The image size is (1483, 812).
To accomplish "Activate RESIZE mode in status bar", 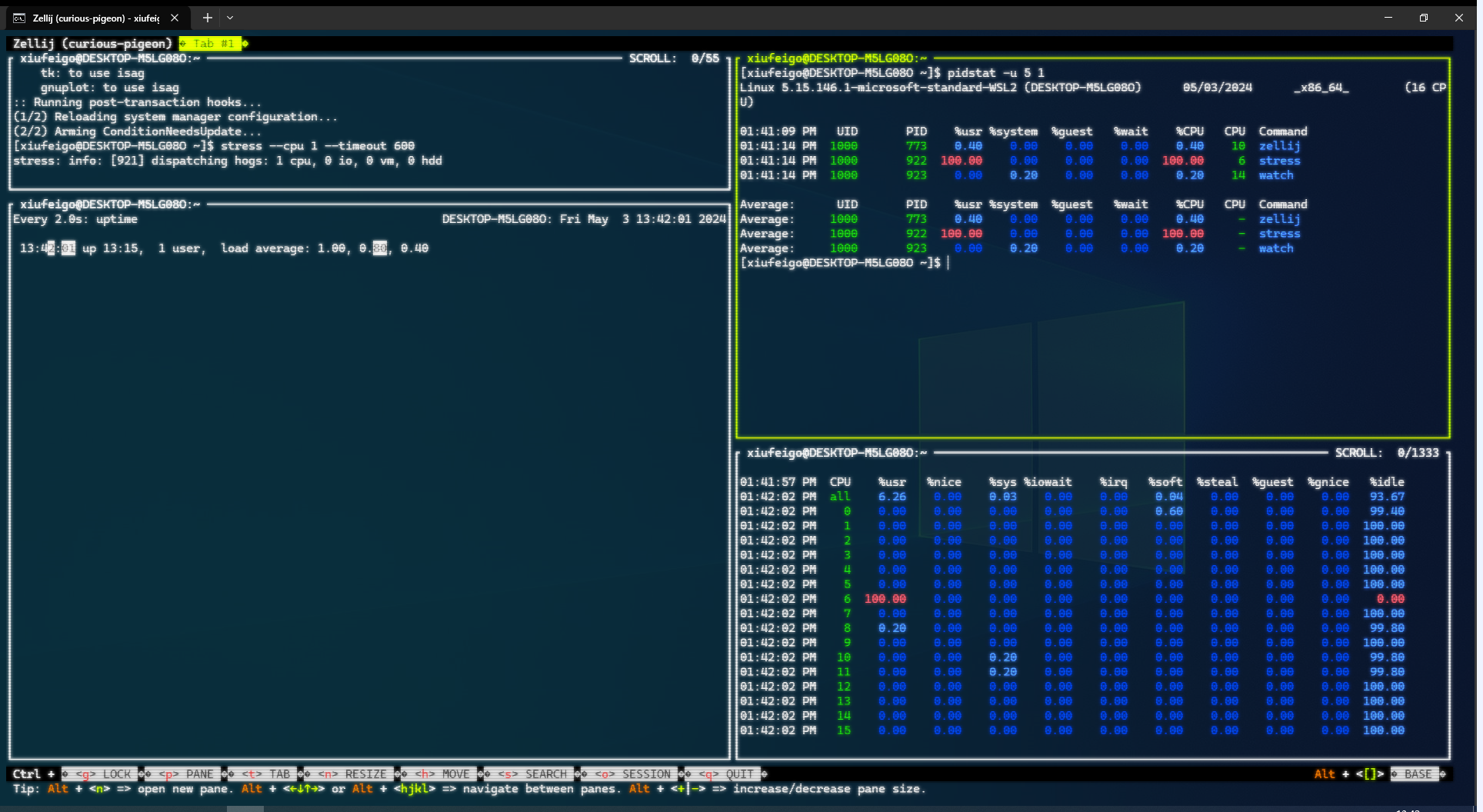I will point(354,774).
